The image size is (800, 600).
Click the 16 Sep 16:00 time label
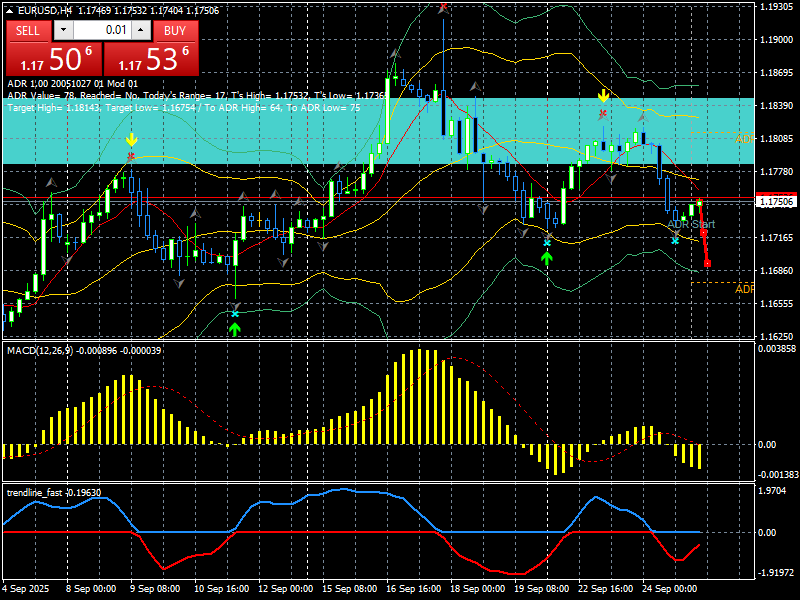pos(414,589)
